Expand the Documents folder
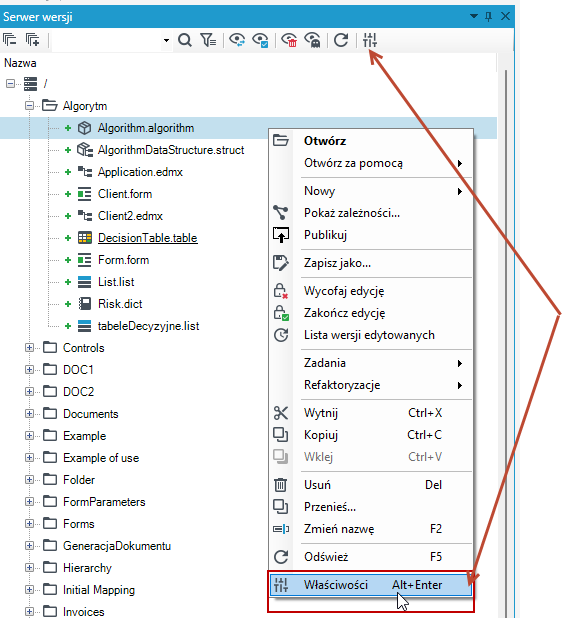Screen dimensions: 575x618 coord(29,414)
